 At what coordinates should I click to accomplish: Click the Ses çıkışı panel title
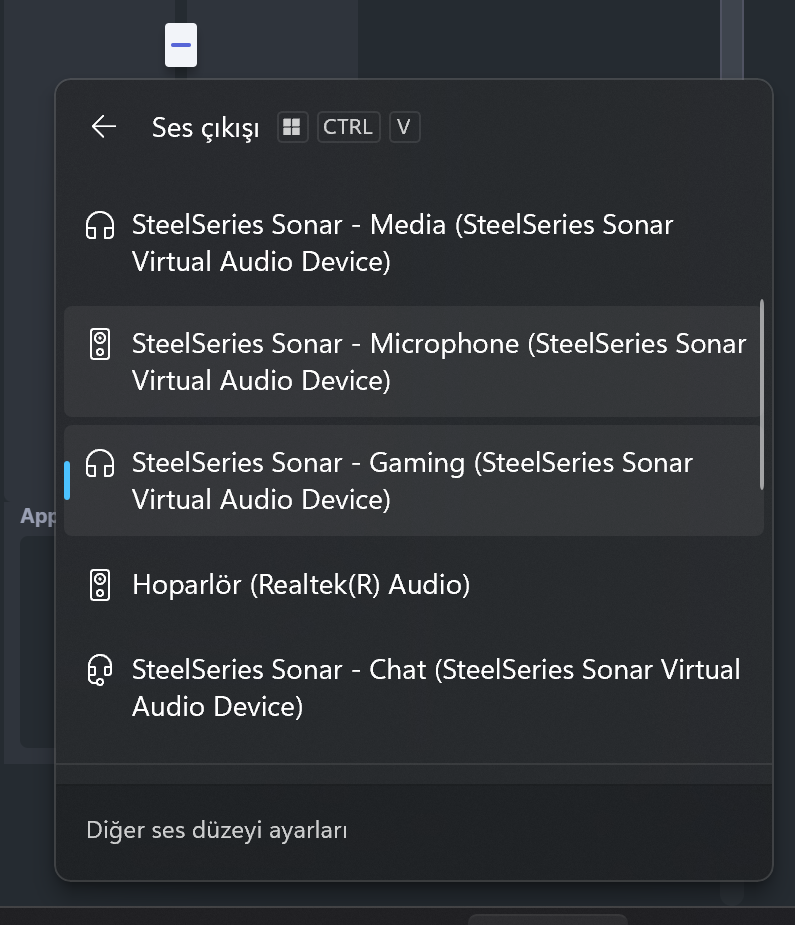pos(206,127)
